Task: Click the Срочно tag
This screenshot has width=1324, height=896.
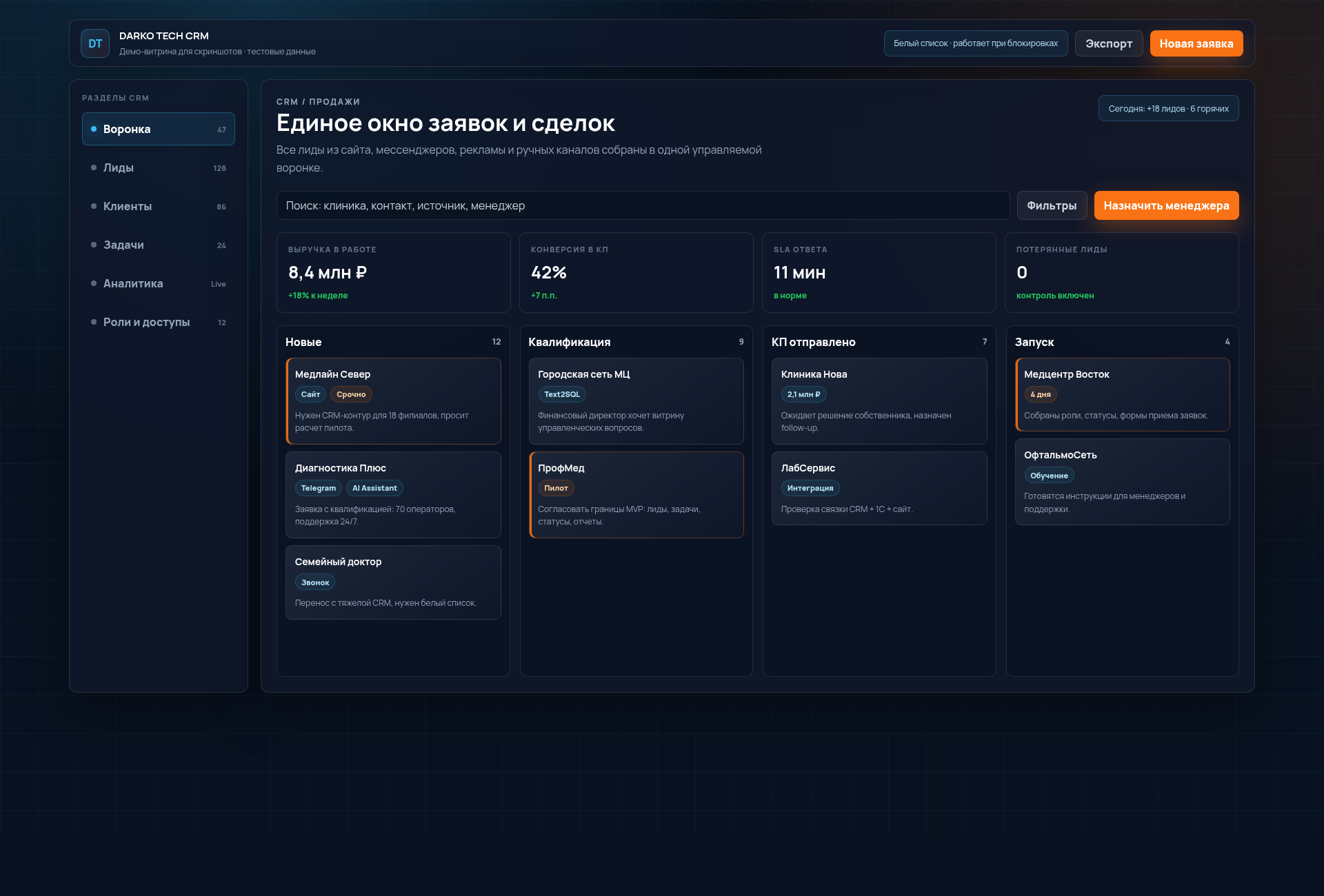Action: tap(351, 394)
